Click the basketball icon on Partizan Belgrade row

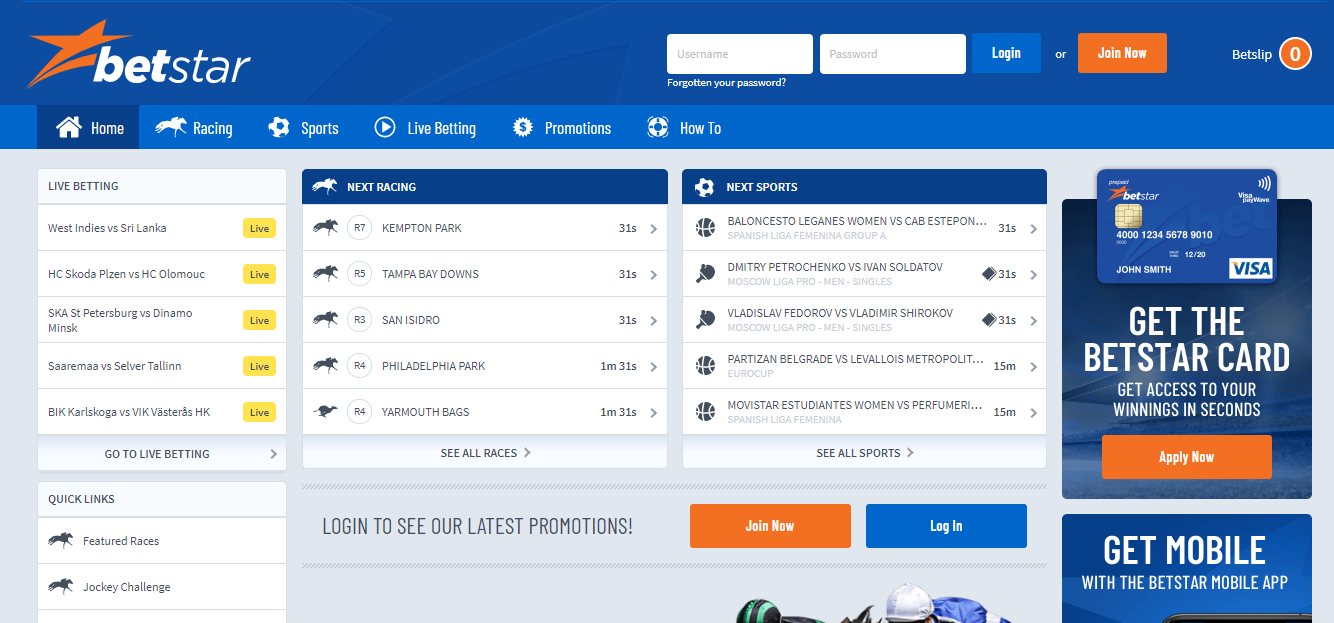click(x=705, y=366)
